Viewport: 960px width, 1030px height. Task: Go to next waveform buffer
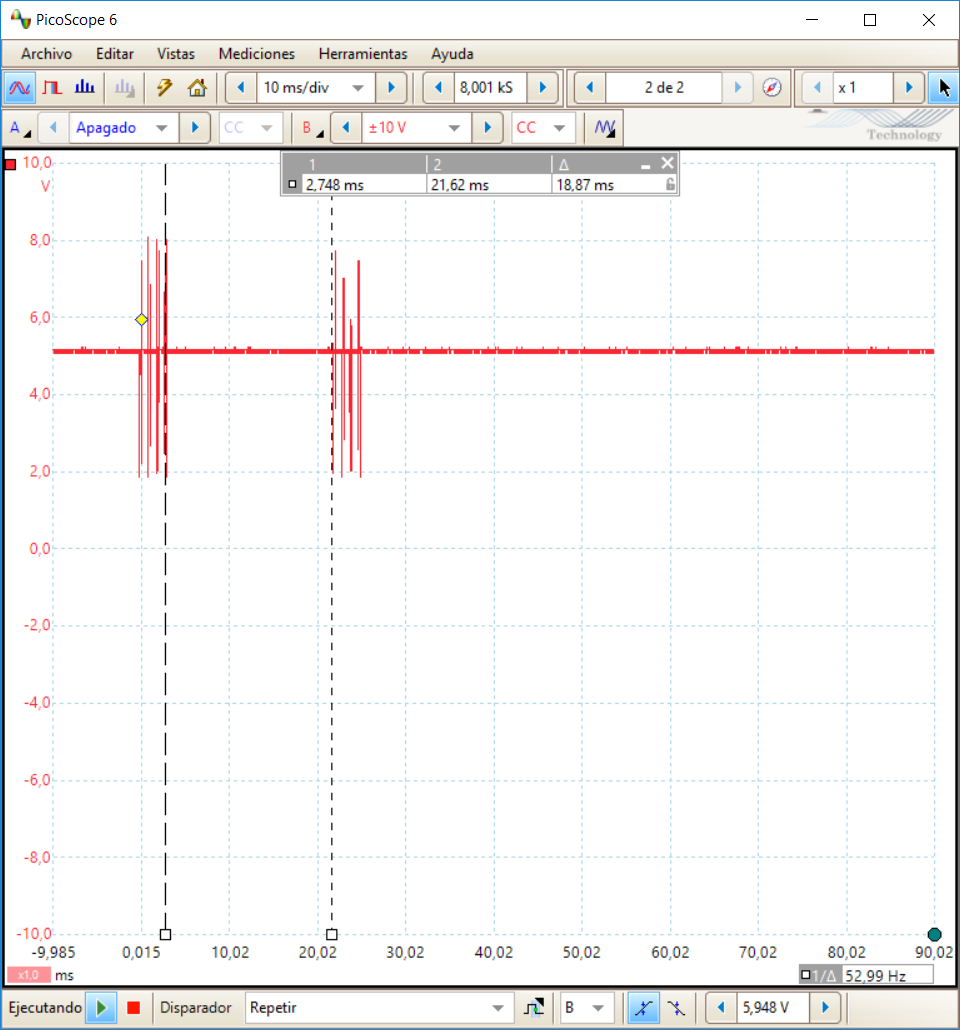pyautogui.click(x=737, y=87)
